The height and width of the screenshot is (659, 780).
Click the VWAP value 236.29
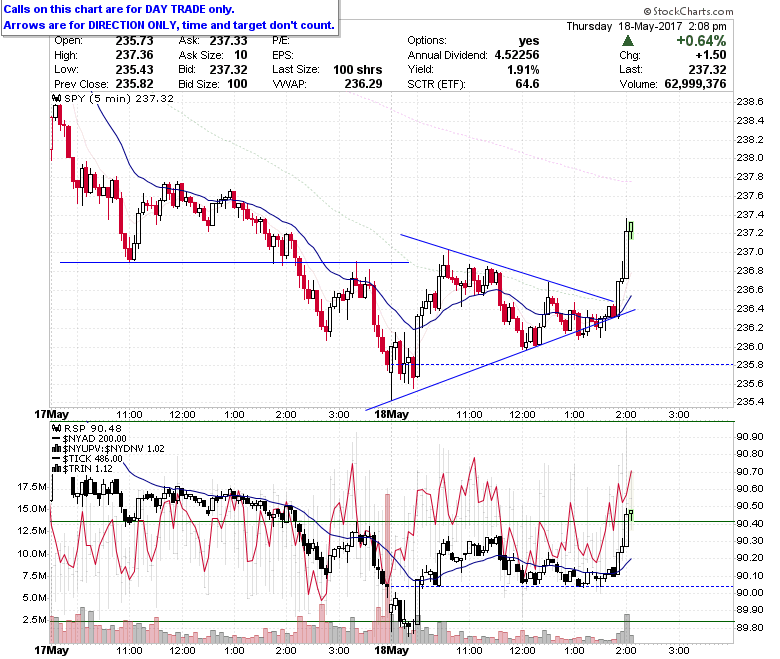click(363, 84)
